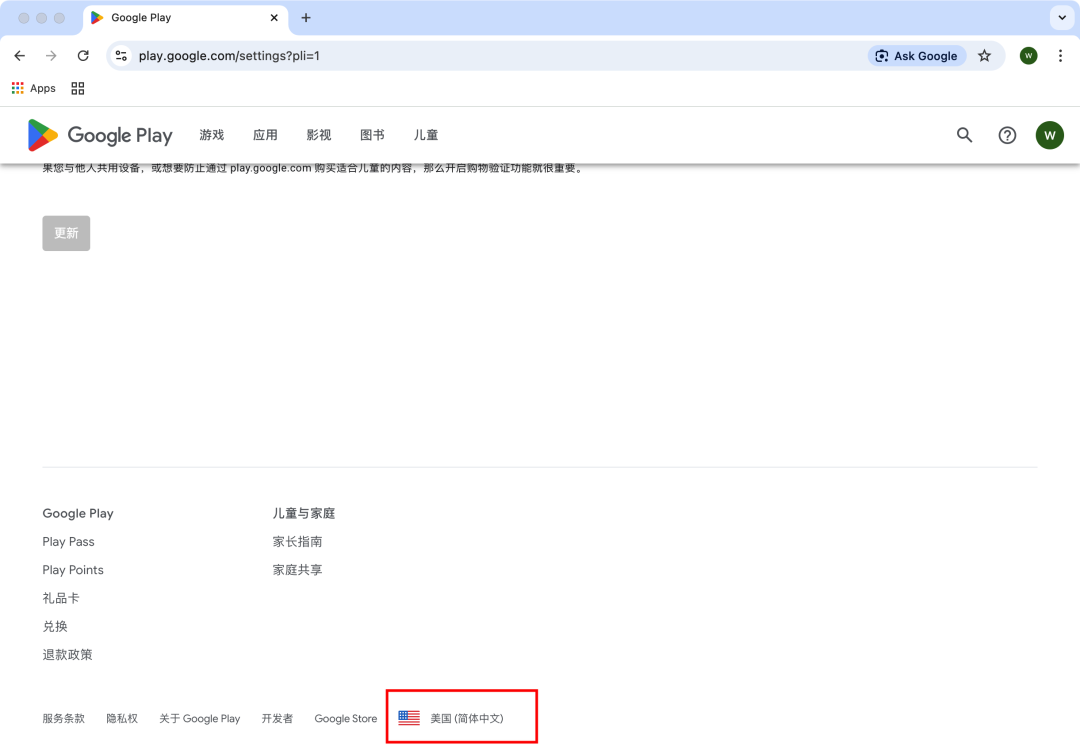Image resolution: width=1080 pixels, height=754 pixels.
Task: Open 家长指南 link
Action: [297, 542]
